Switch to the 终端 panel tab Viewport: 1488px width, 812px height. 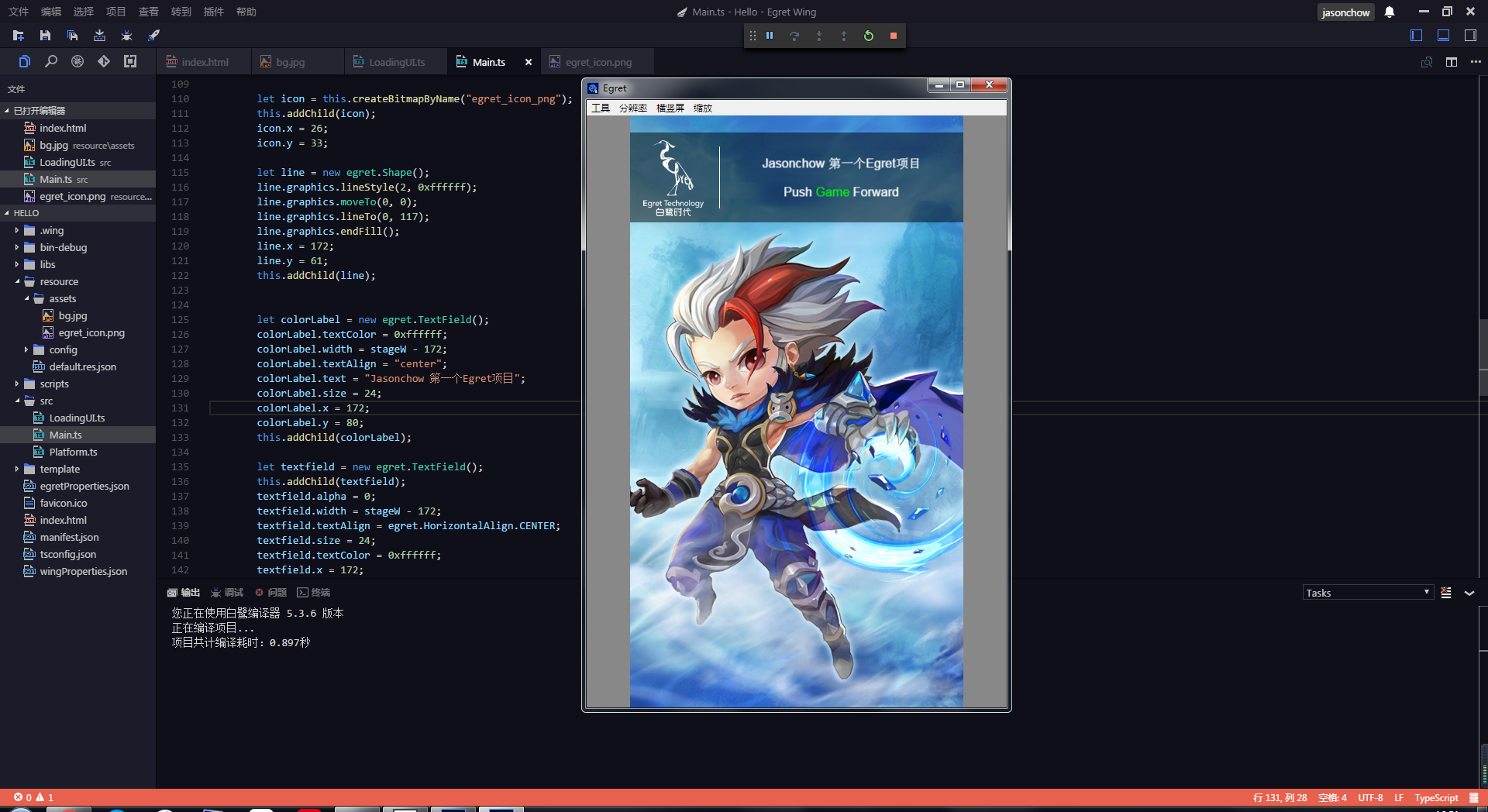[314, 593]
